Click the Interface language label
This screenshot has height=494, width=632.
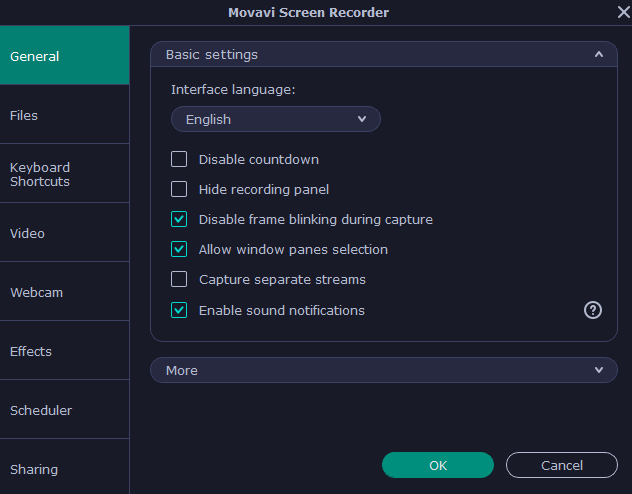(x=233, y=89)
